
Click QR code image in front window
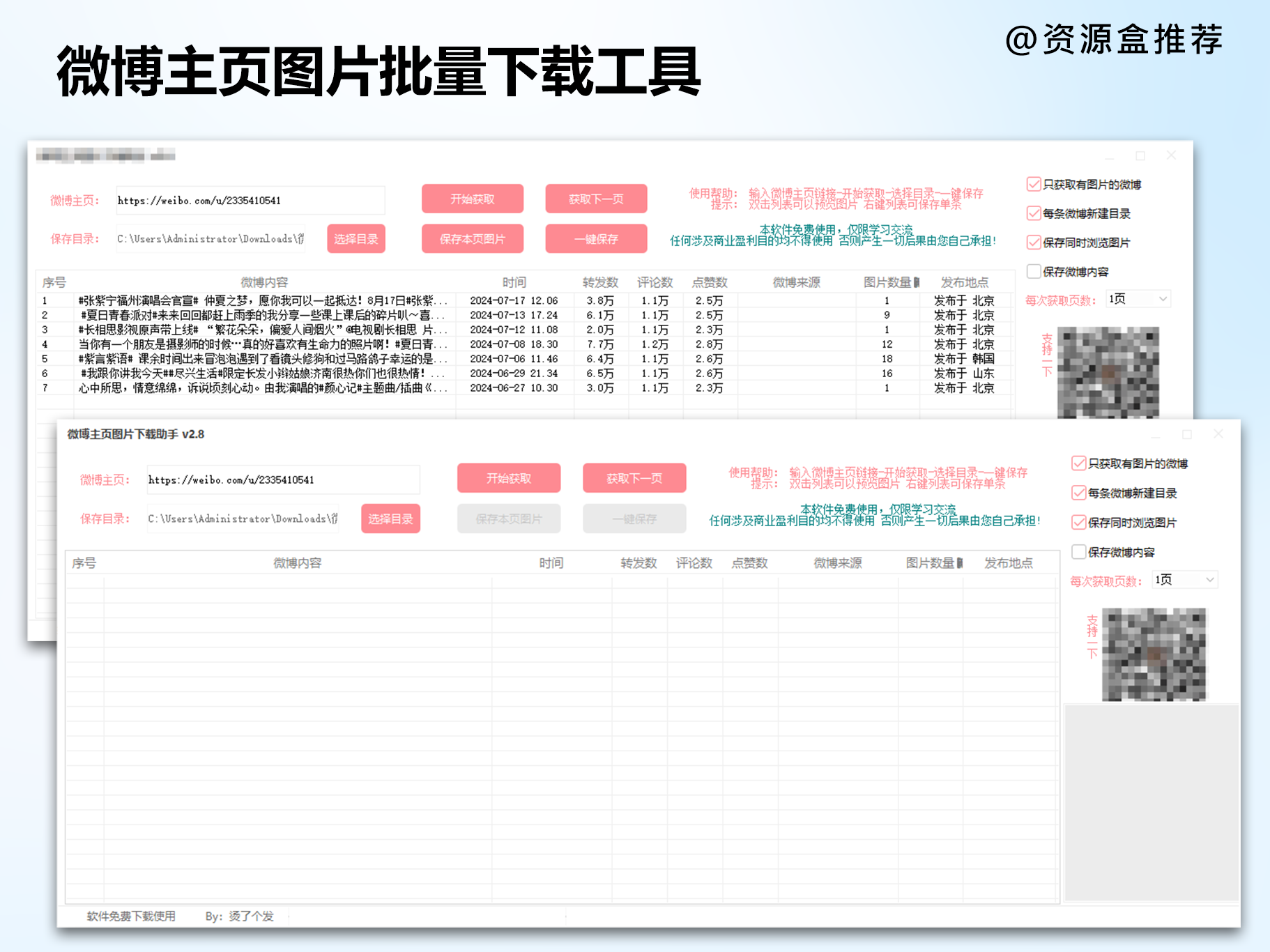1154,654
